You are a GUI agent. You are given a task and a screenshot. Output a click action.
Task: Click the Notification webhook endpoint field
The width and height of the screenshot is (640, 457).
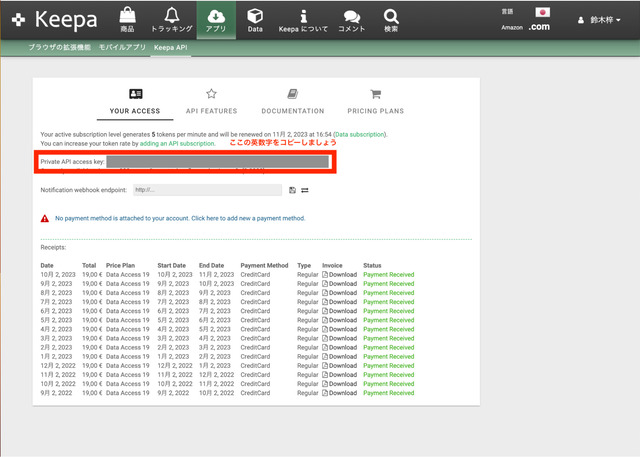206,190
